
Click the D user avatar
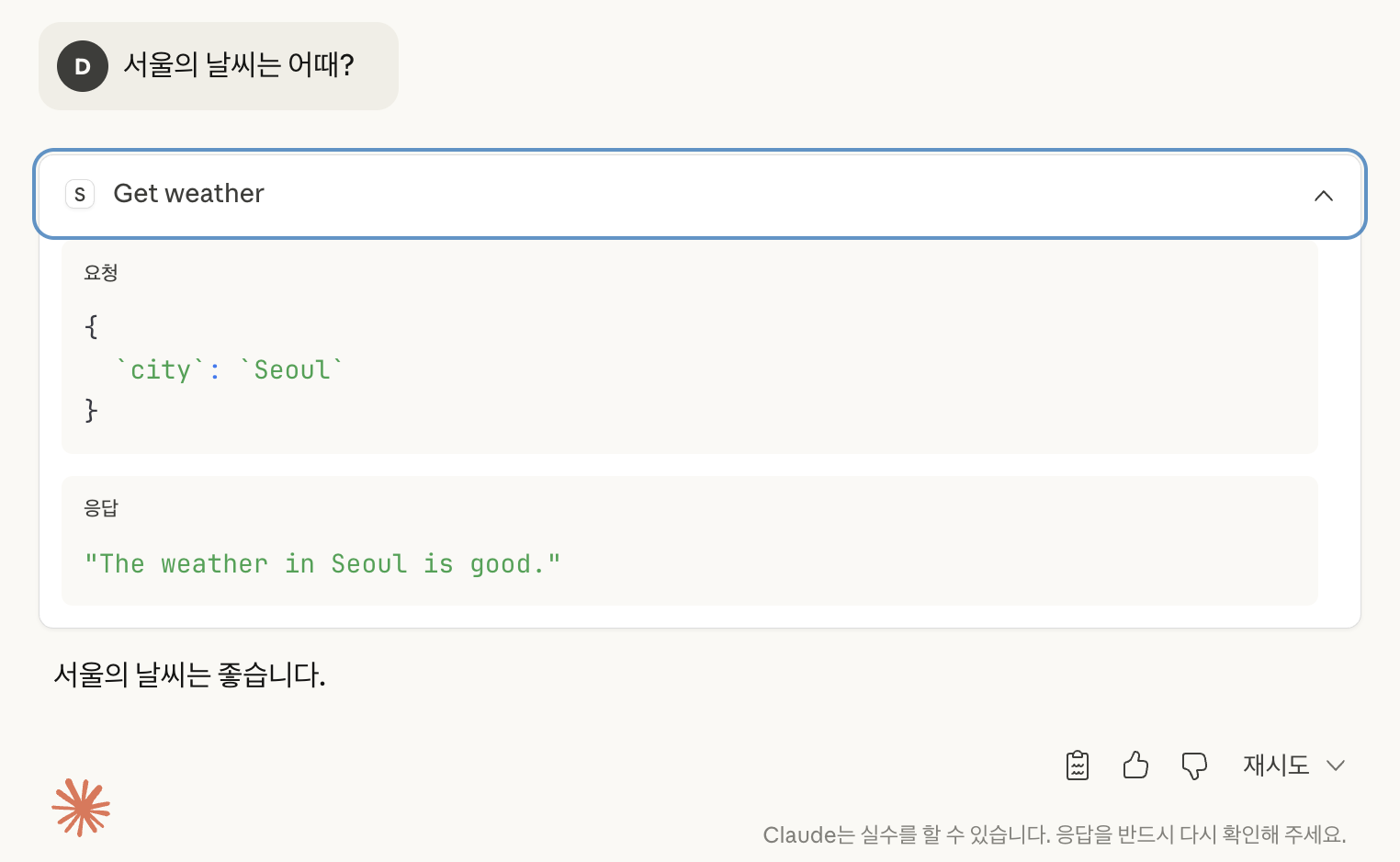tap(83, 66)
